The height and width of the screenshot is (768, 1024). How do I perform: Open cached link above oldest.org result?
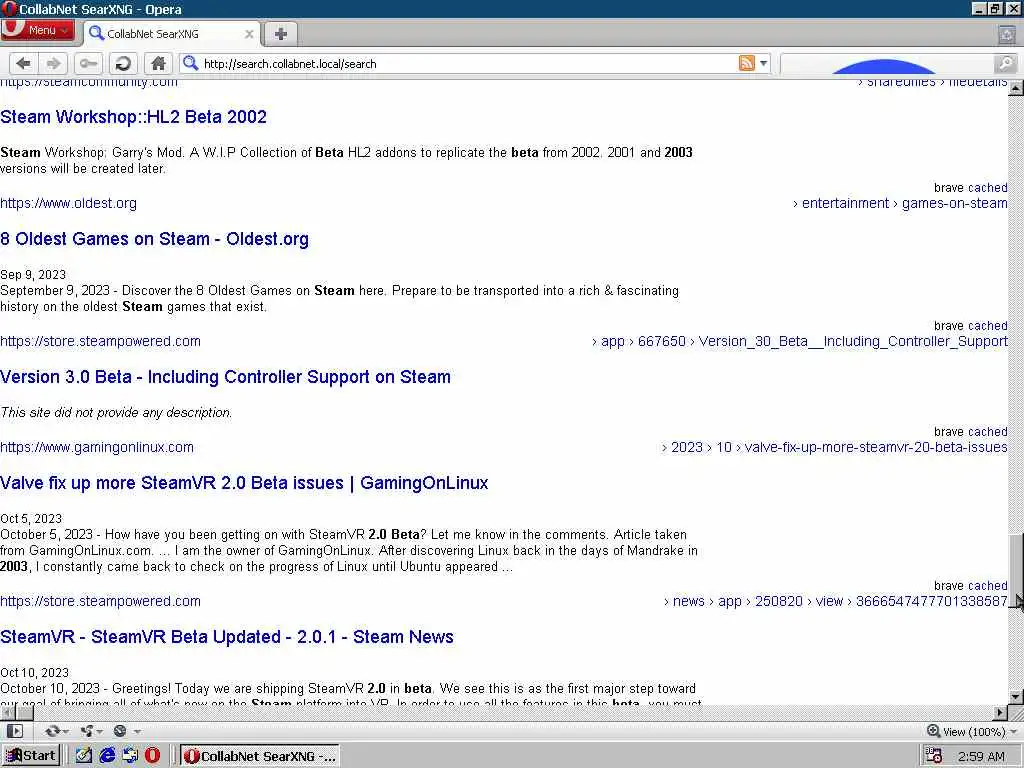(987, 187)
